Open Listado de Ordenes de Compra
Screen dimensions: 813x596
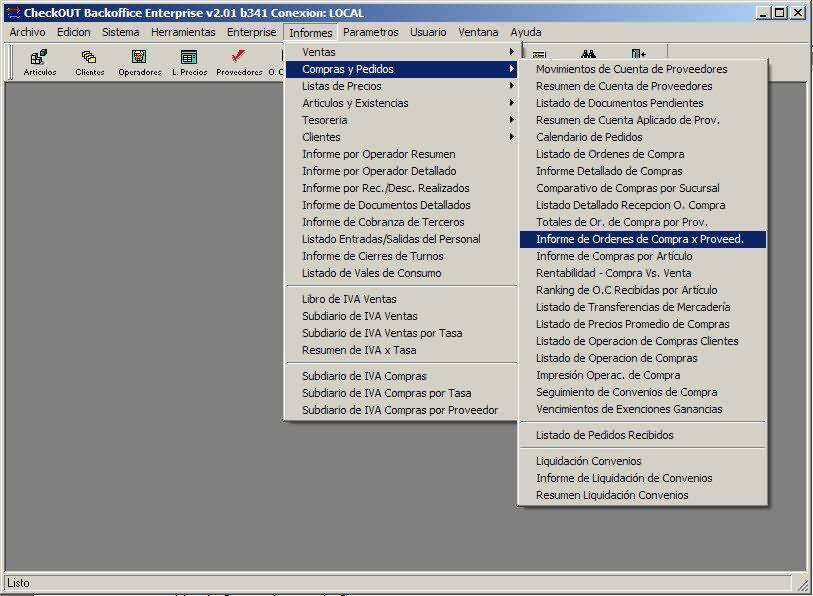coord(643,154)
